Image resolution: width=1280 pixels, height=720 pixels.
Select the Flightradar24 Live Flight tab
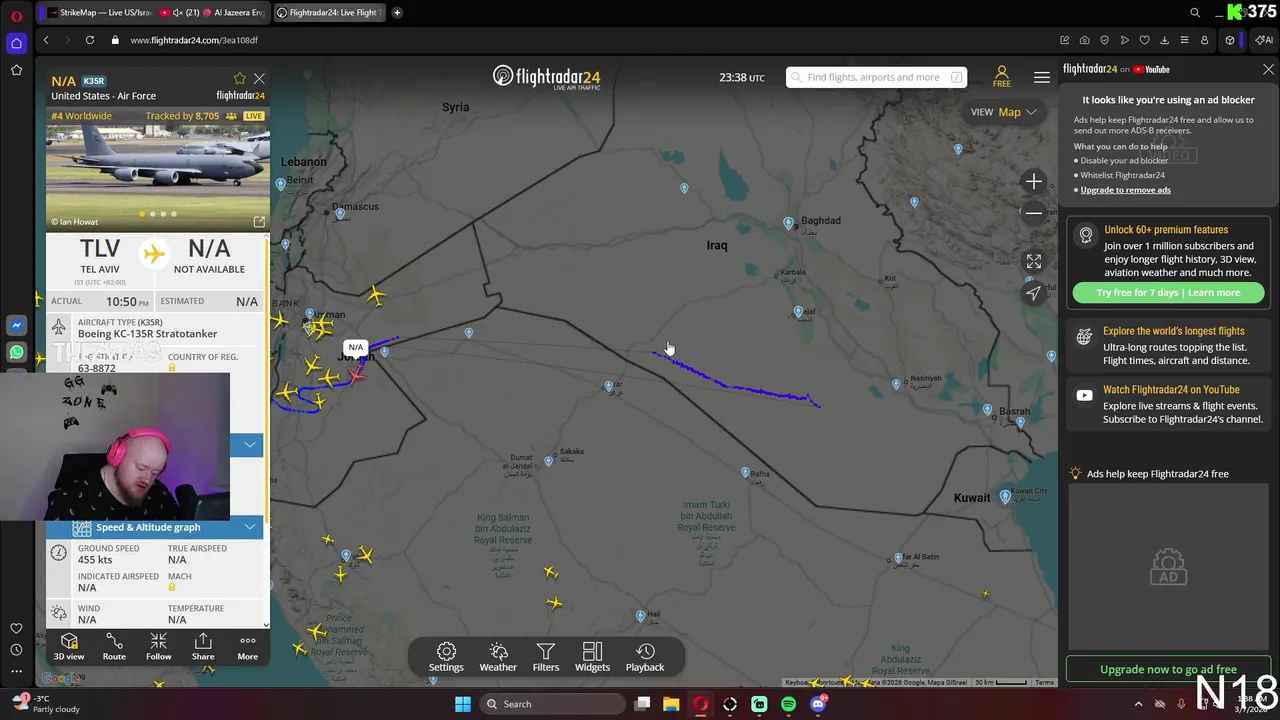pos(328,12)
